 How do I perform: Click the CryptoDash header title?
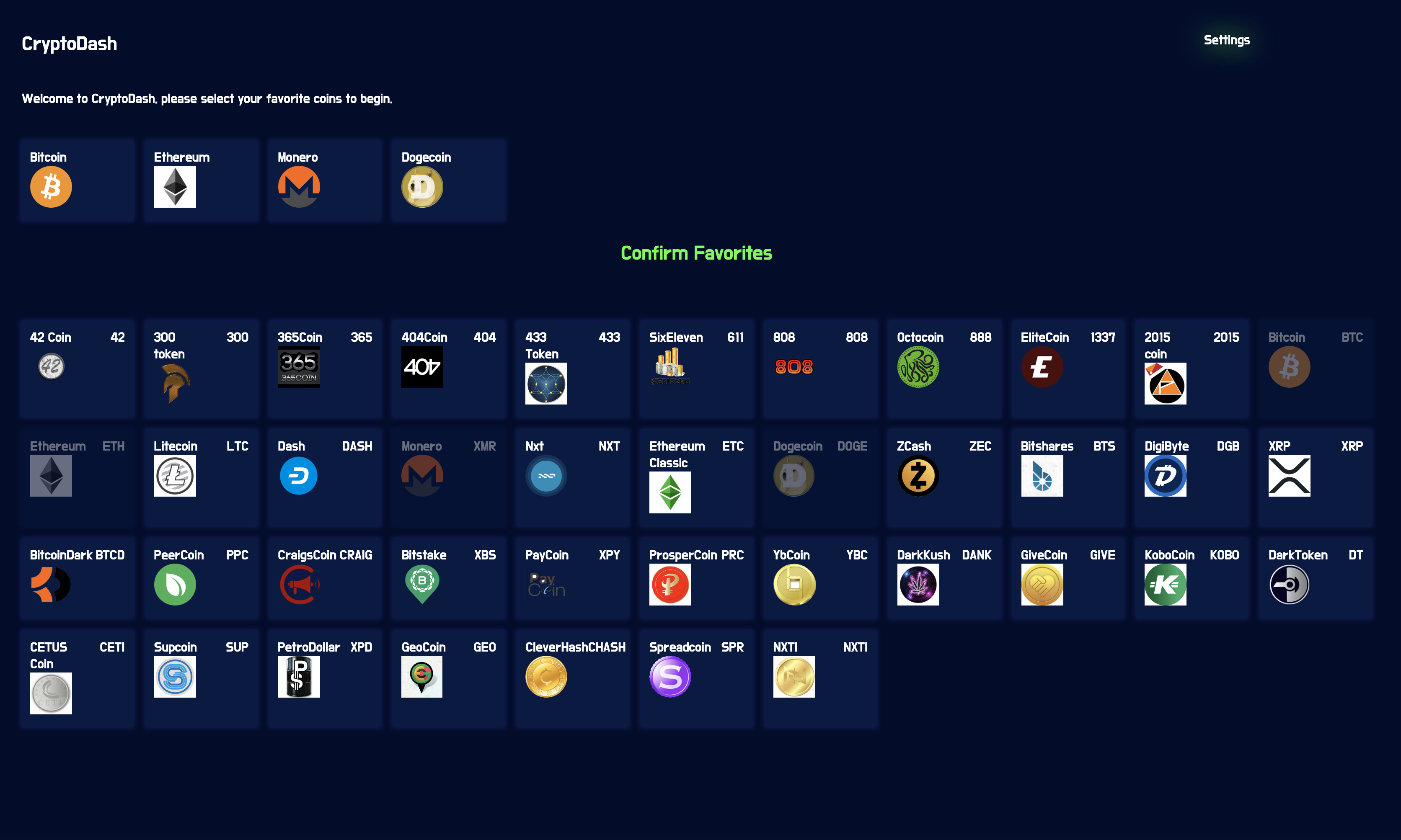(x=69, y=43)
